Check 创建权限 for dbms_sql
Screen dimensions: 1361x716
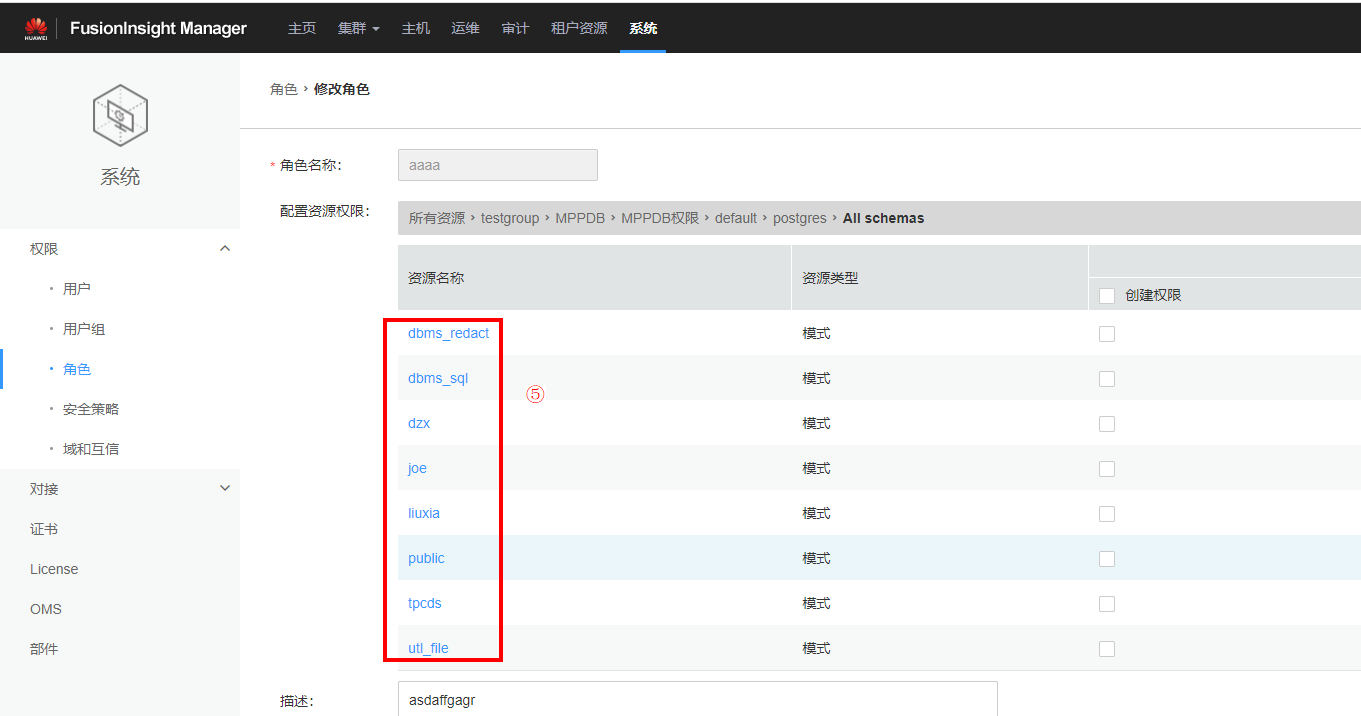1107,379
